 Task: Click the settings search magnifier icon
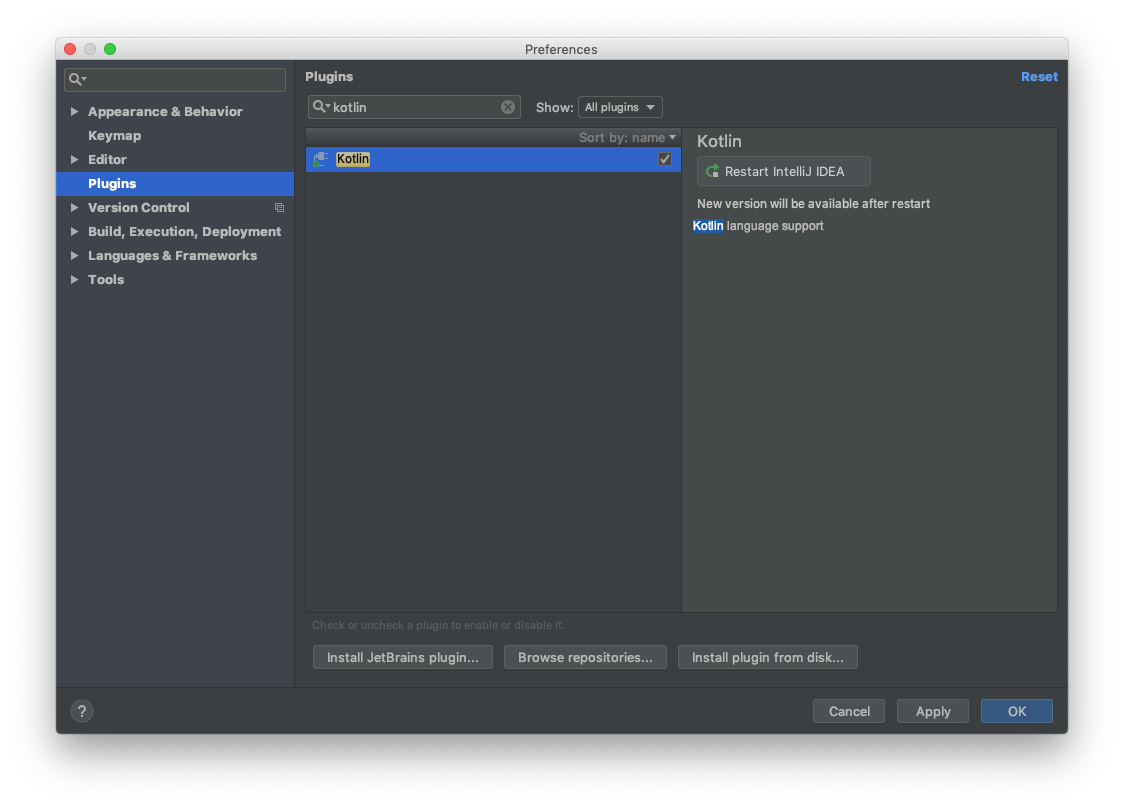pos(76,79)
